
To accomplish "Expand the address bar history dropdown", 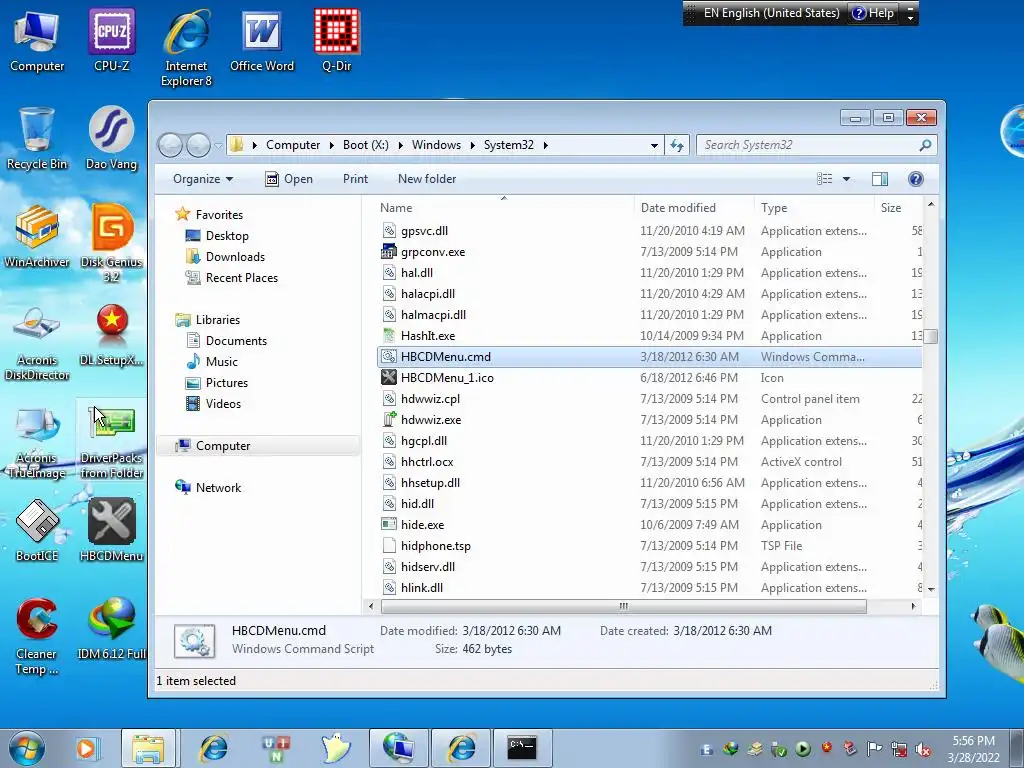I will click(654, 145).
